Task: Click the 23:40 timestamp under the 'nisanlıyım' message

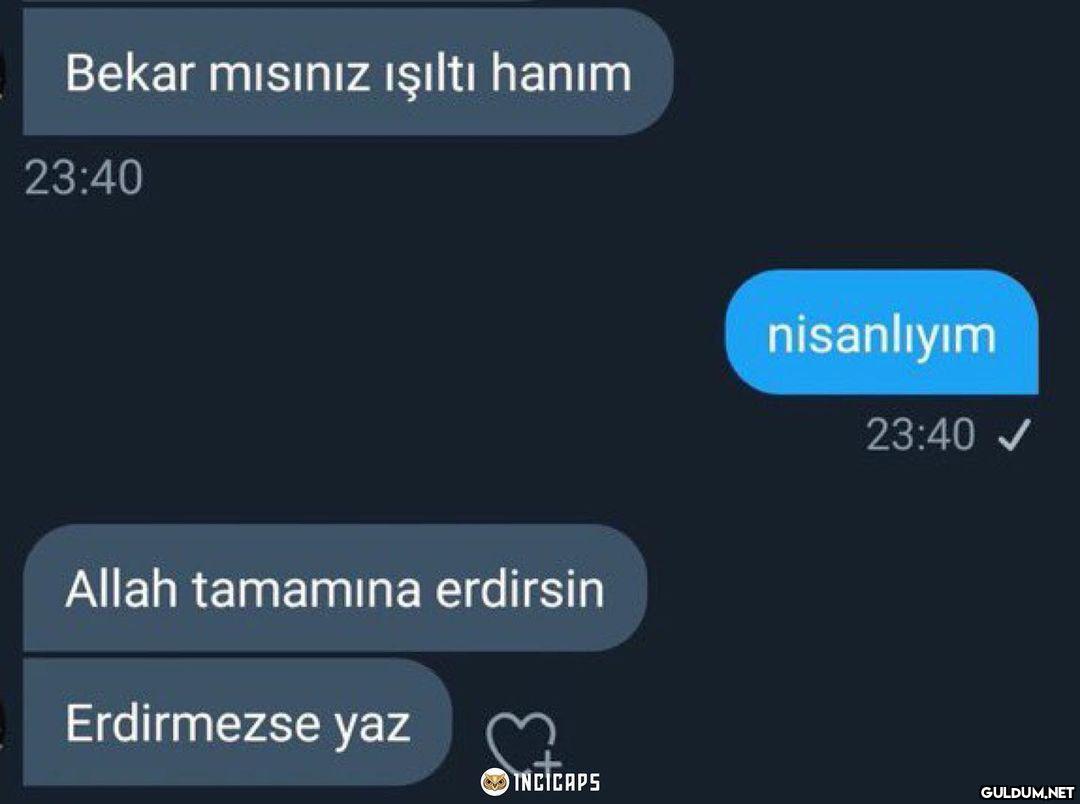Action: tap(920, 435)
